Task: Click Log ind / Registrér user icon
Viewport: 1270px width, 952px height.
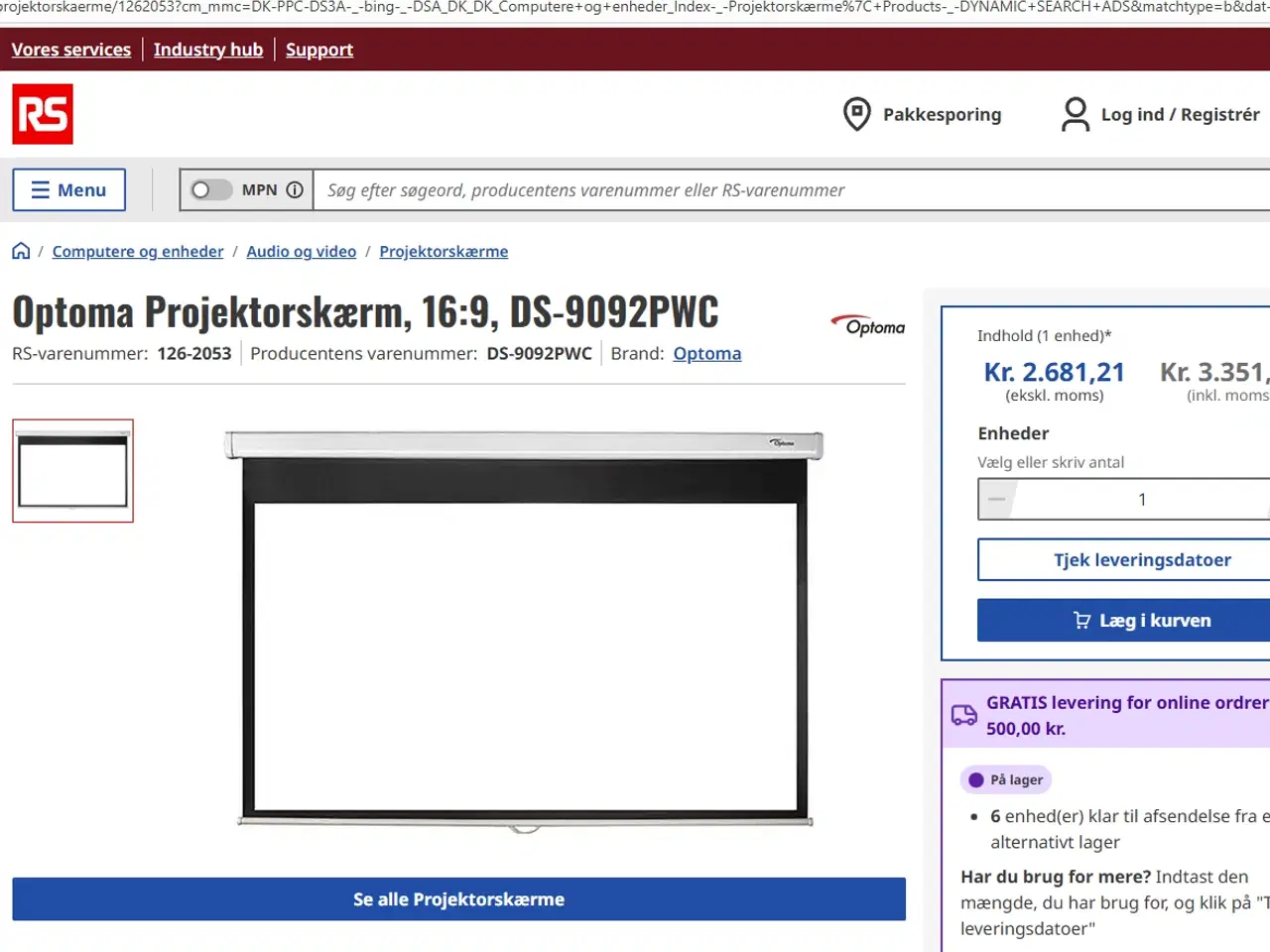Action: 1075,115
